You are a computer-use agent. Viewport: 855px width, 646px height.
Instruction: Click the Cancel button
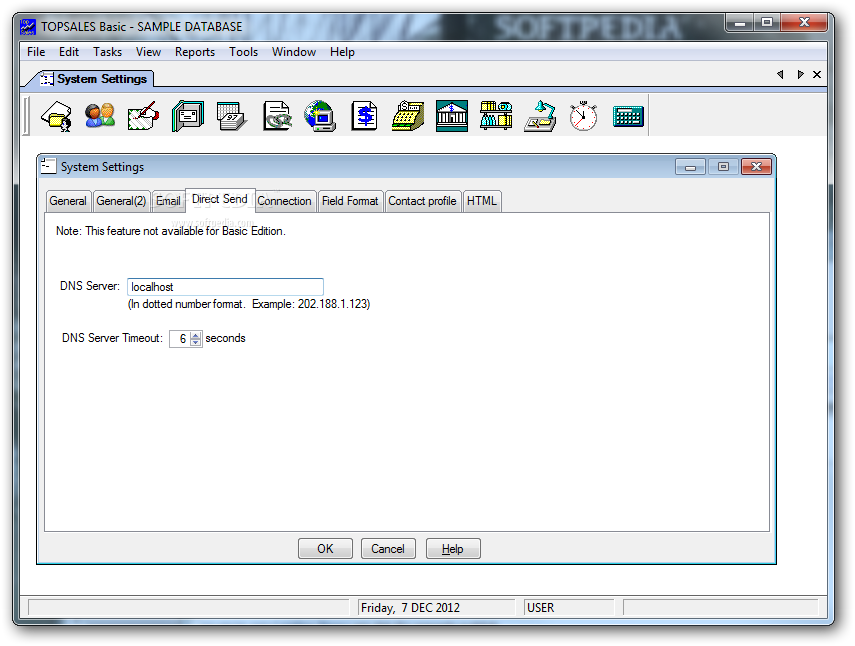[x=388, y=548]
